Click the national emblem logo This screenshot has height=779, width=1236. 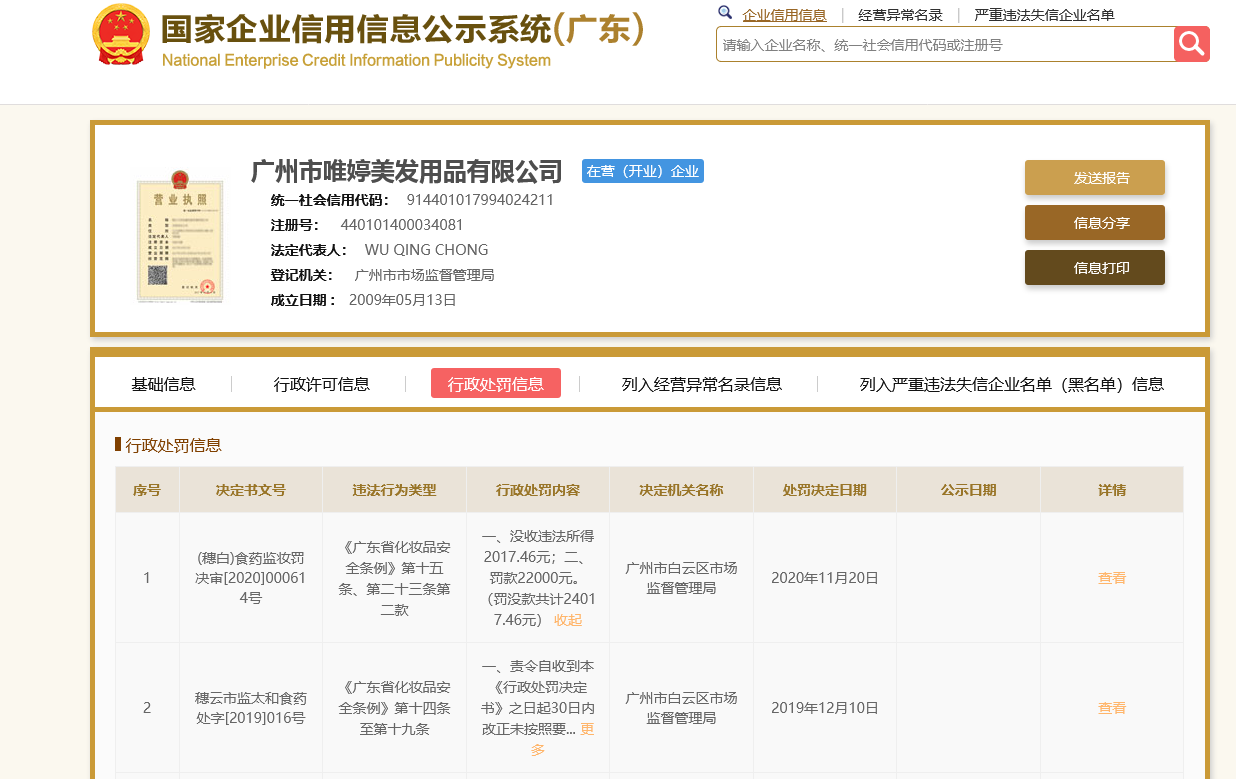click(120, 35)
